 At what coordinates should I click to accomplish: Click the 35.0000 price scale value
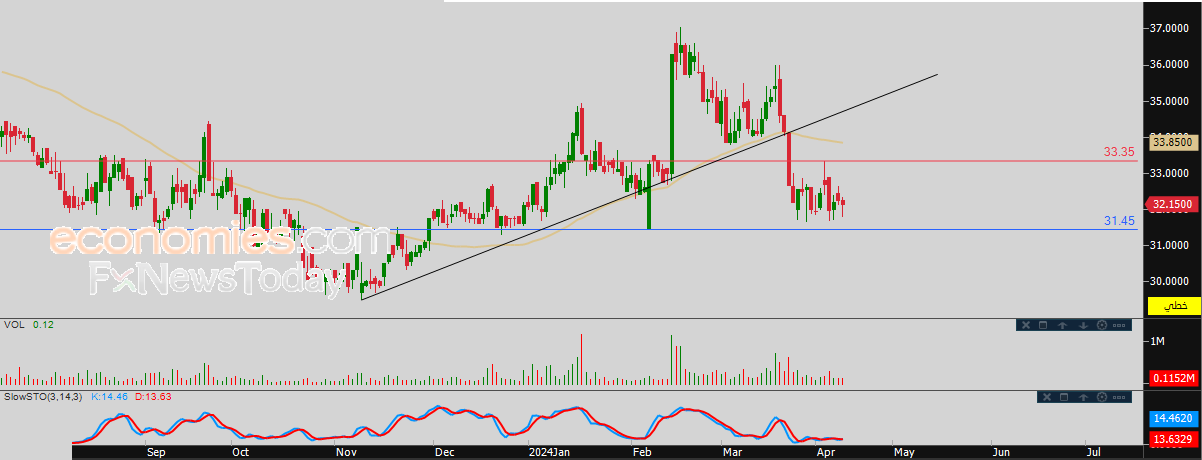pyautogui.click(x=1170, y=101)
